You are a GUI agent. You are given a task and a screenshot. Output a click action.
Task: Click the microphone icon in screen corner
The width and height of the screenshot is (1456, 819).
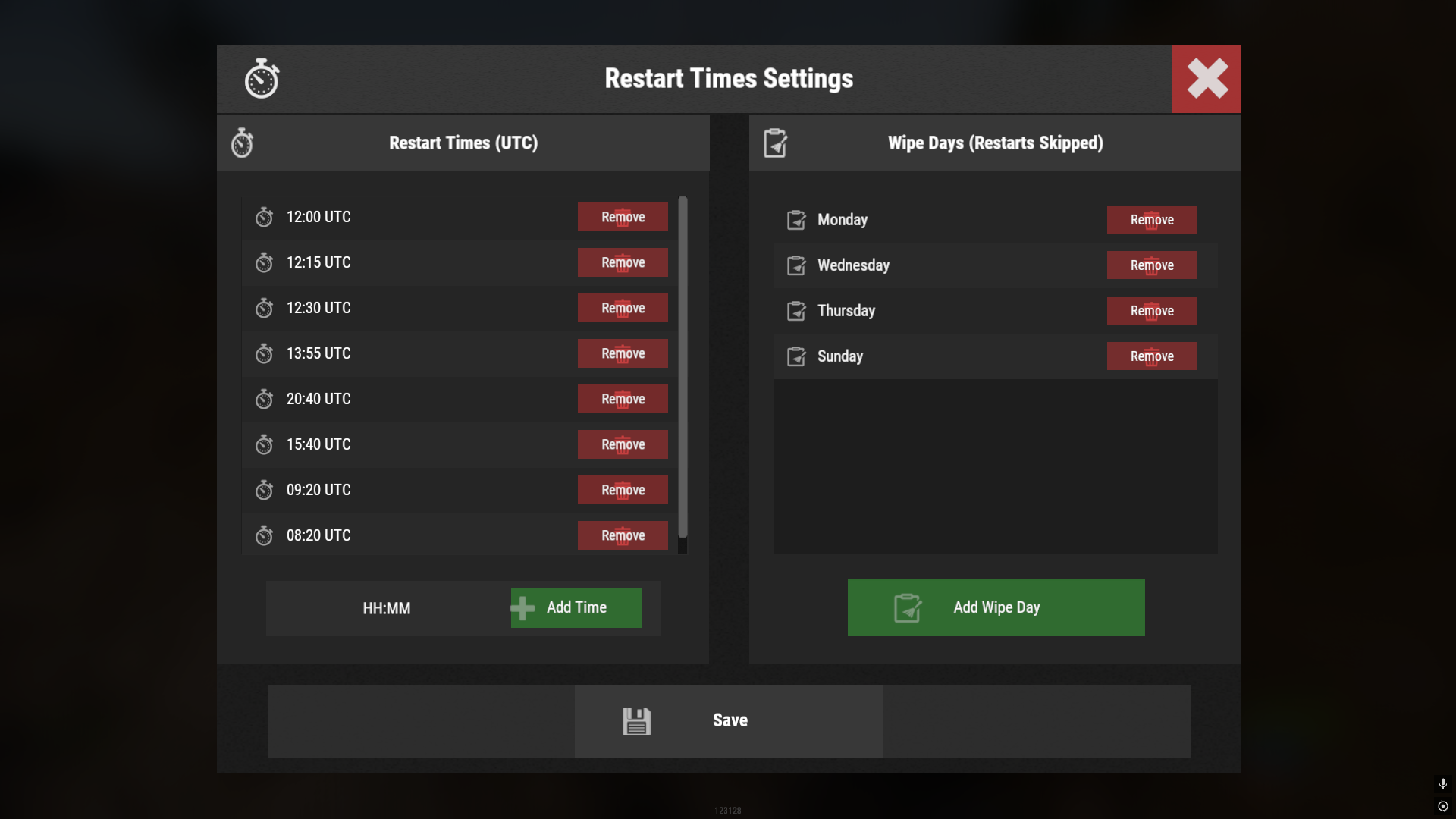pos(1442,783)
